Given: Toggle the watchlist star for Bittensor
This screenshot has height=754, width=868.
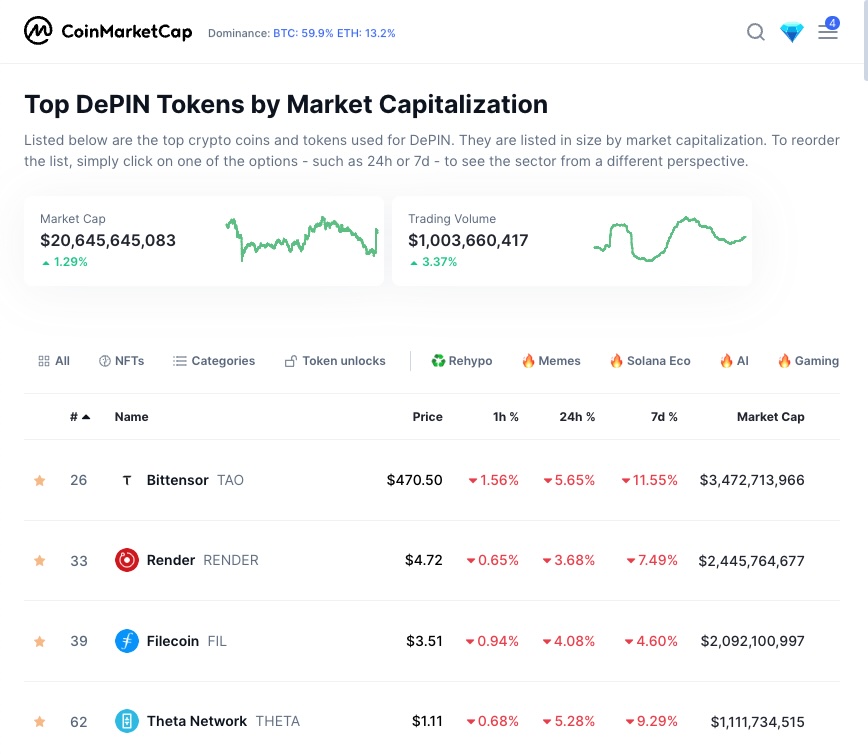Looking at the screenshot, I should (x=39, y=480).
